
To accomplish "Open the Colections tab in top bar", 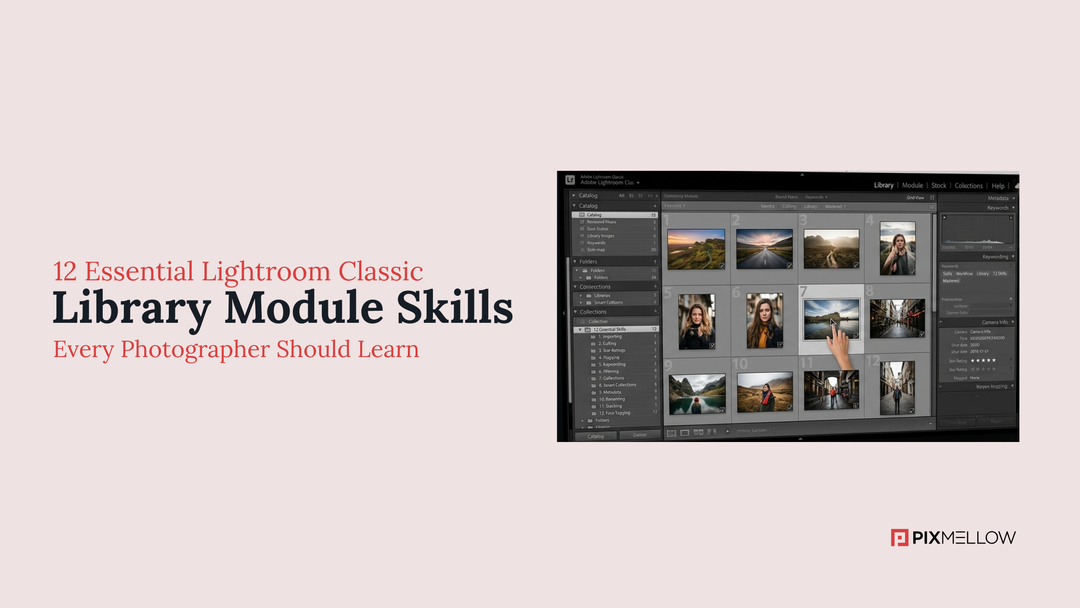I will [968, 186].
